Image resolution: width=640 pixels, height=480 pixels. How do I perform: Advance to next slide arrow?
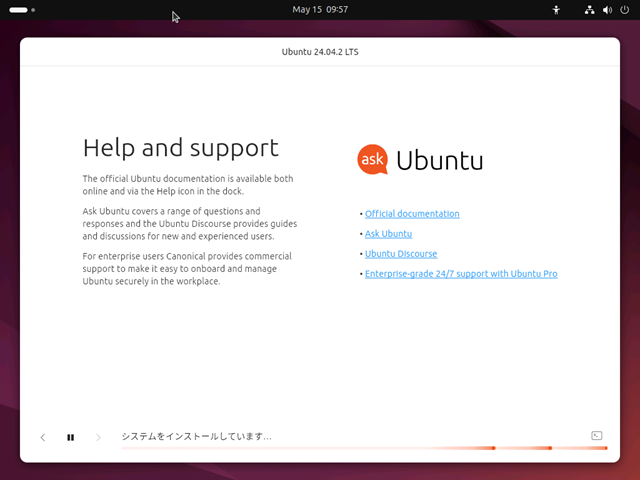[98, 437]
